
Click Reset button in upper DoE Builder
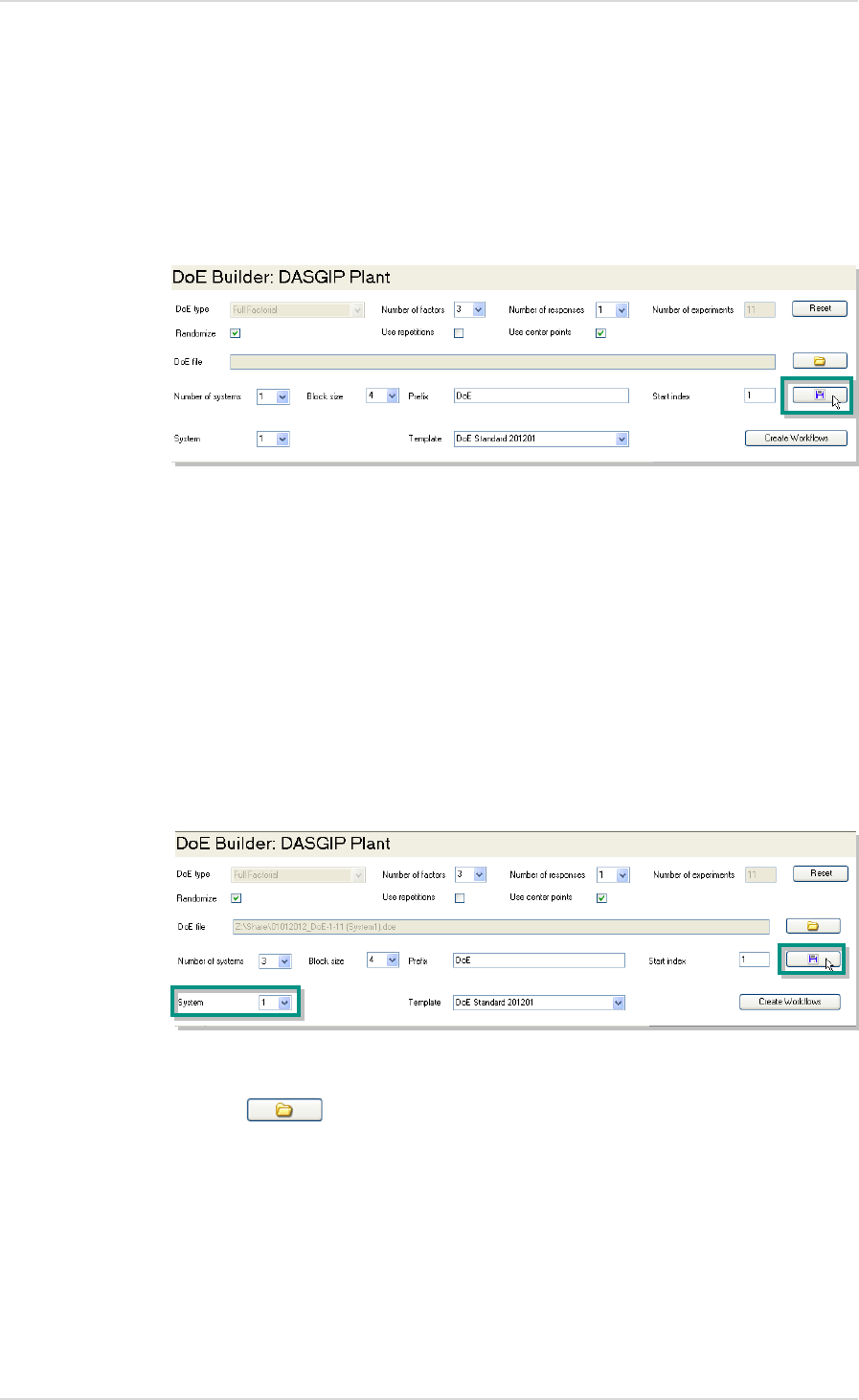(x=820, y=308)
